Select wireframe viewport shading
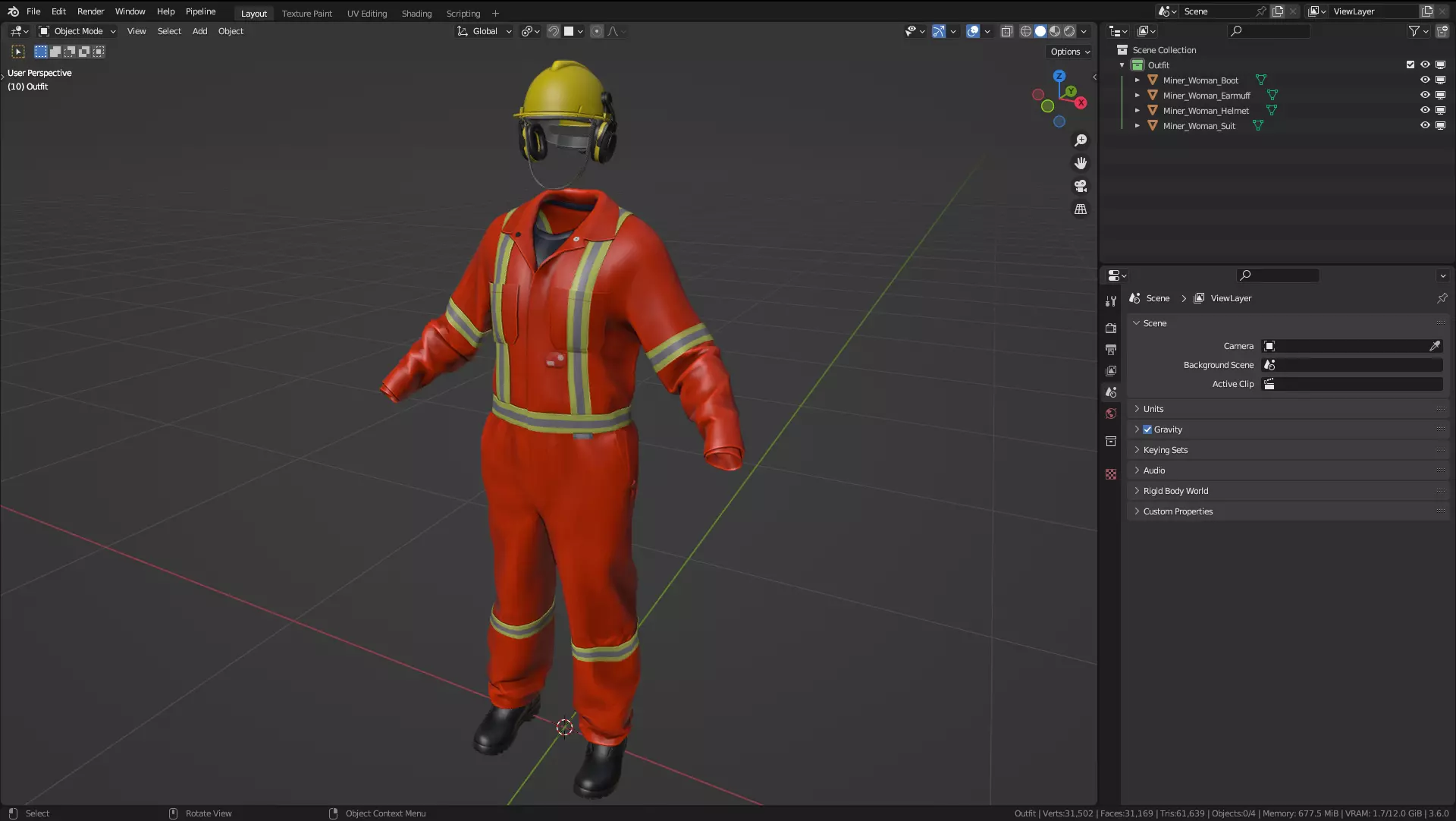1456x821 pixels. (x=1026, y=31)
